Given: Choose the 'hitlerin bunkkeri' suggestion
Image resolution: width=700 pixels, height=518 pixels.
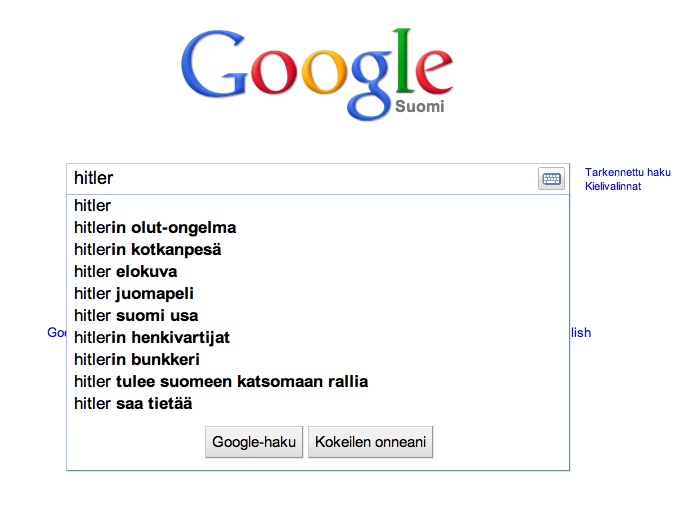Looking at the screenshot, I should coord(137,360).
